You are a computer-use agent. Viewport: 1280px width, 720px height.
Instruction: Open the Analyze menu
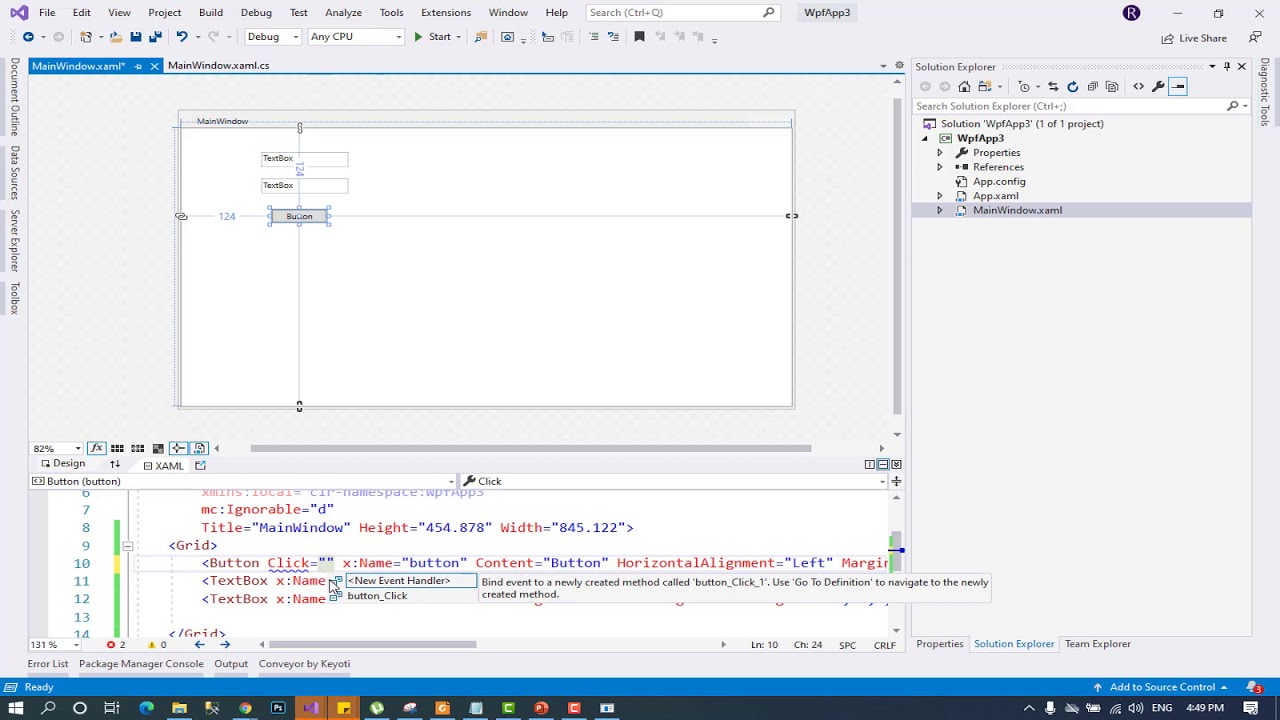(x=343, y=12)
